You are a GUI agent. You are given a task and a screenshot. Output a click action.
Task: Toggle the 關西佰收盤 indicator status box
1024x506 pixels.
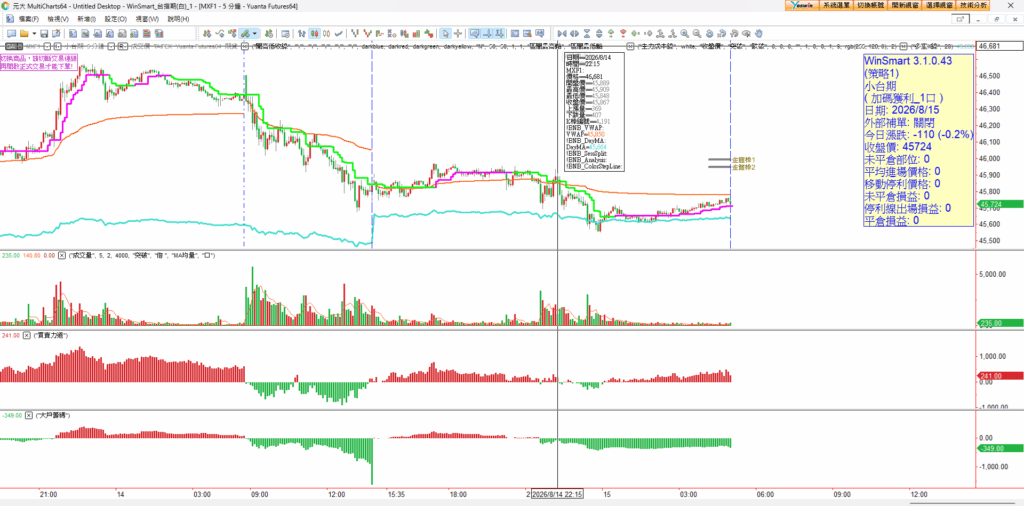[244, 46]
